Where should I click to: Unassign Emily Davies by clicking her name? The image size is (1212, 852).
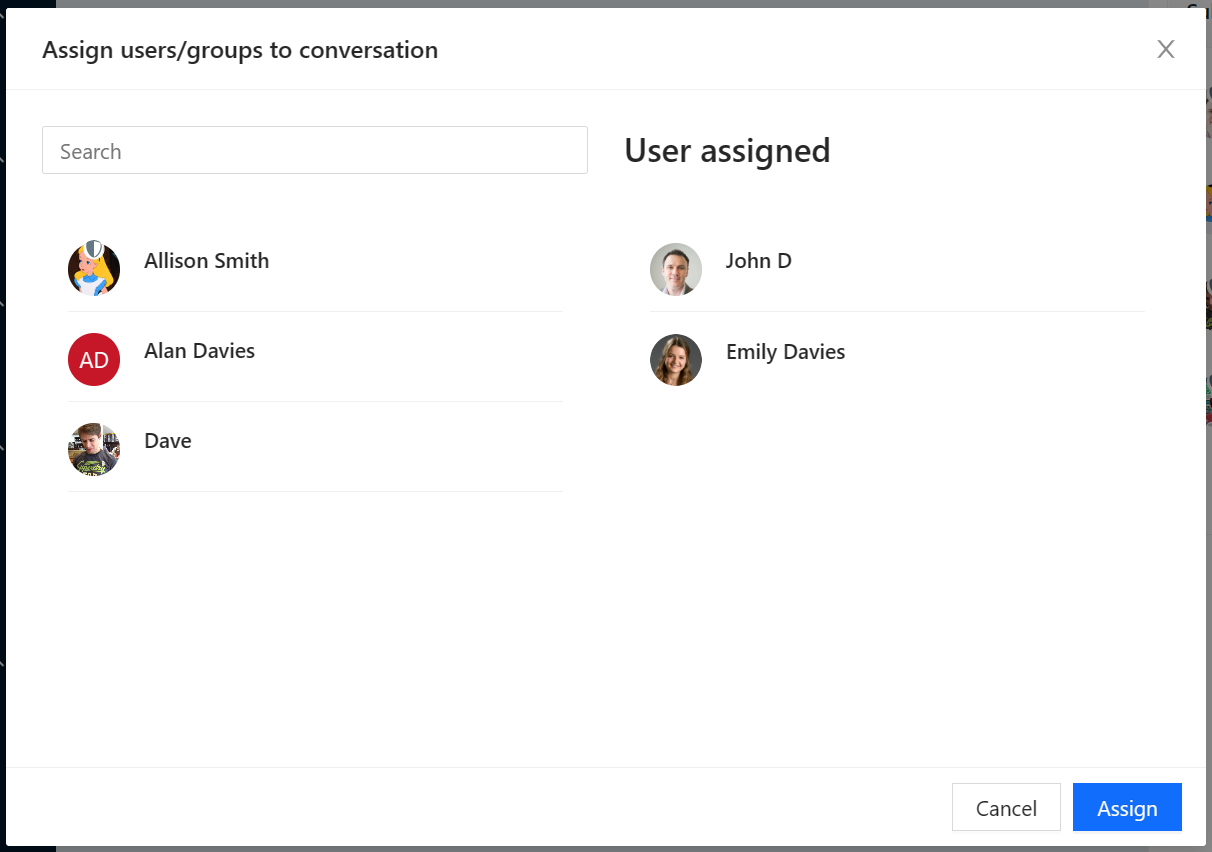(785, 352)
